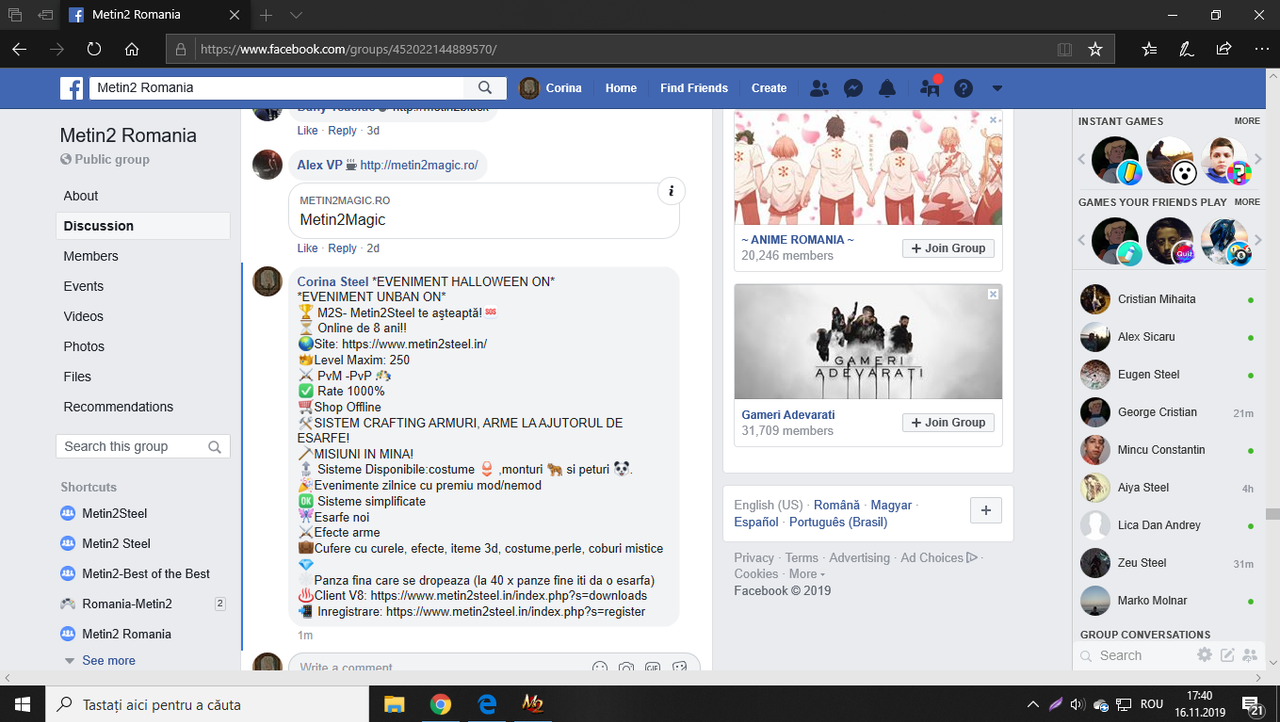
Task: Open sticker picker in comment box
Action: coord(680,667)
